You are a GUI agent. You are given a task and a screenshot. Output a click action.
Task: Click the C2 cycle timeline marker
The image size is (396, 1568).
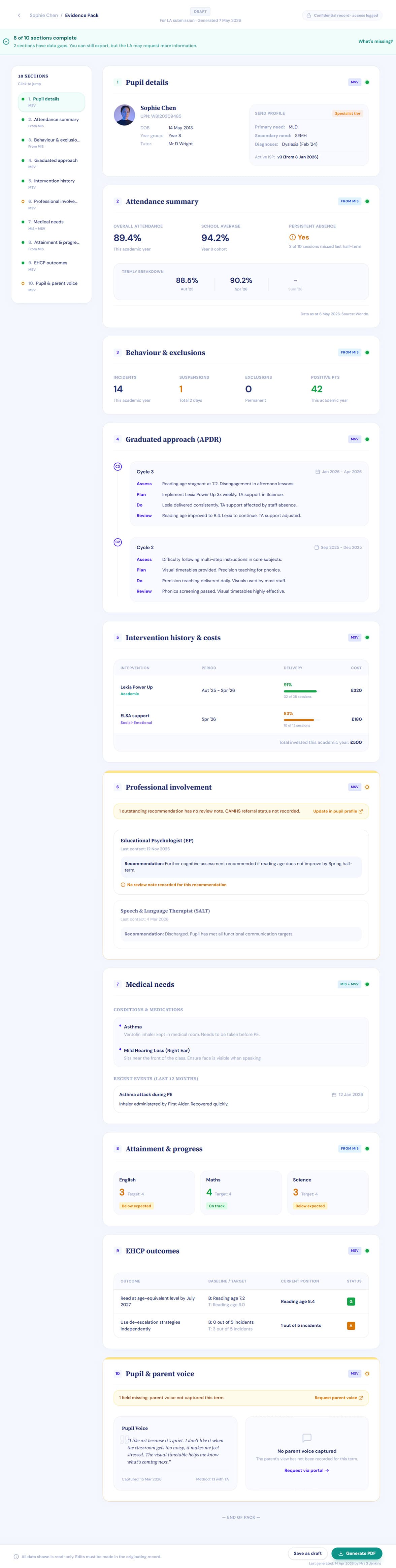[x=118, y=542]
